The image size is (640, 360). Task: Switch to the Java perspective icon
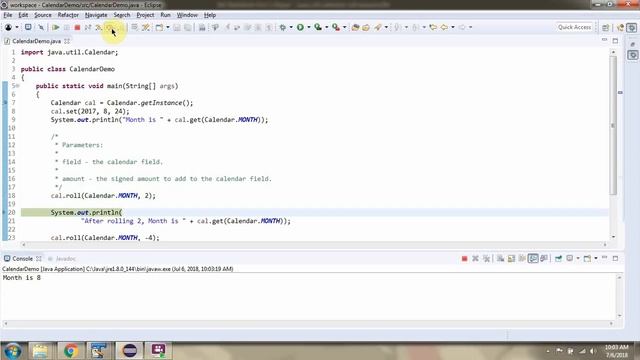point(620,27)
